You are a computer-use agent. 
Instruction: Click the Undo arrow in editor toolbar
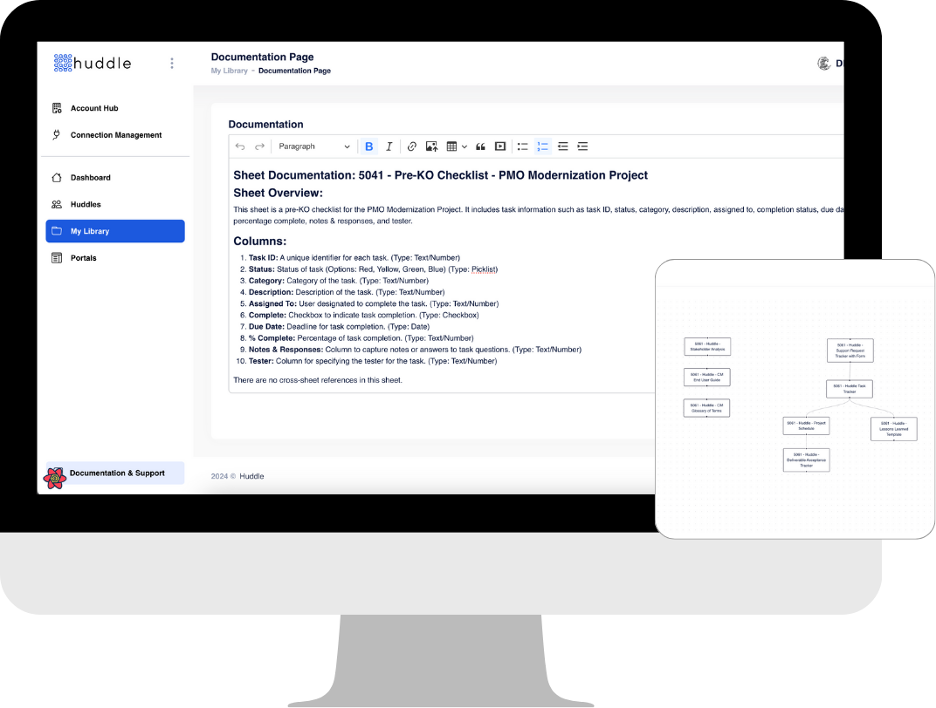[240, 147]
